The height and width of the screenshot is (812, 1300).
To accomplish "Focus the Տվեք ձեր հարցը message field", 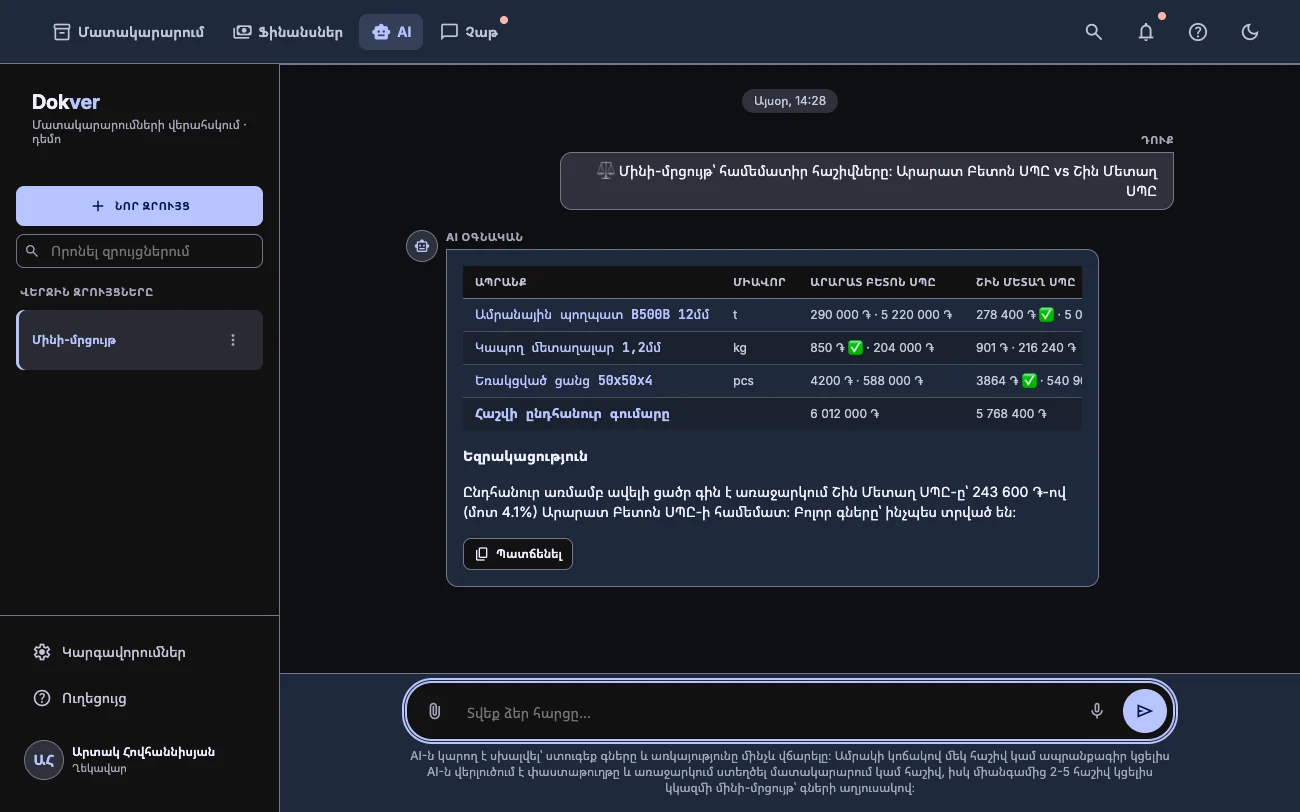I will point(768,713).
